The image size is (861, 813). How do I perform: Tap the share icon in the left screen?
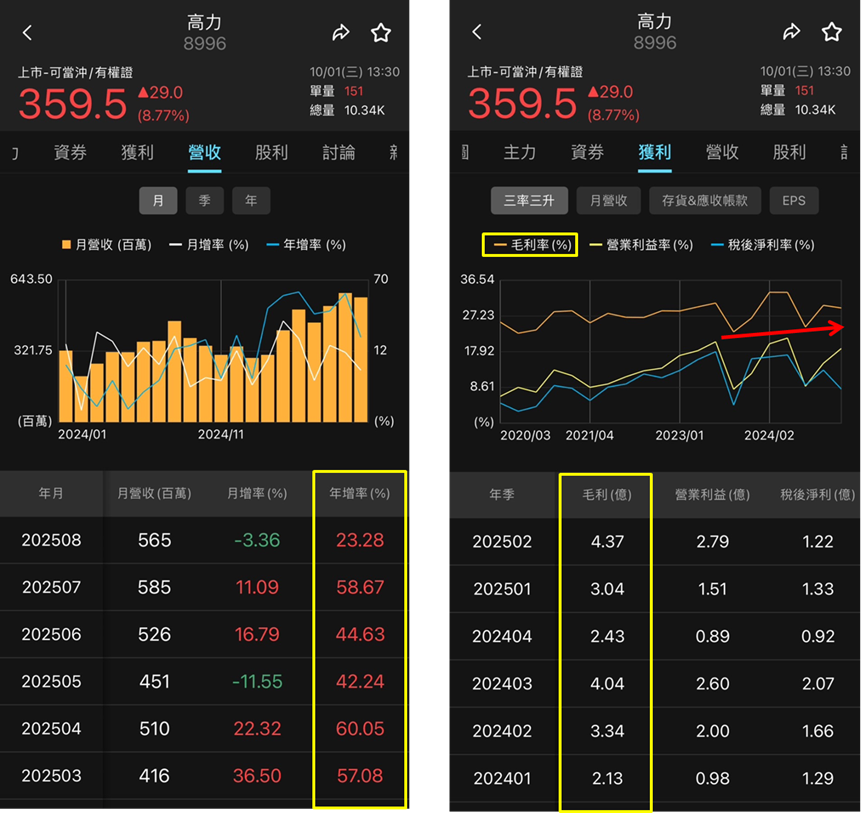pyautogui.click(x=341, y=33)
